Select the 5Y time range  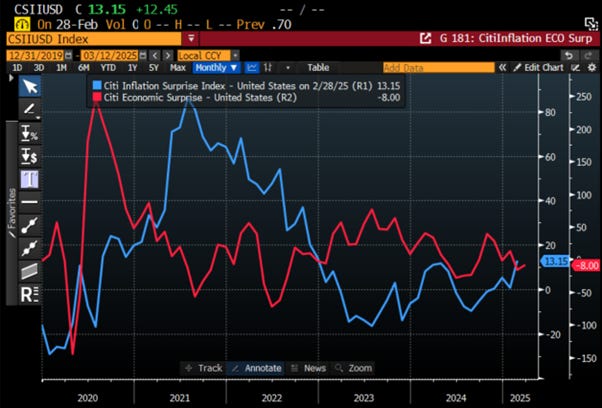click(x=154, y=68)
